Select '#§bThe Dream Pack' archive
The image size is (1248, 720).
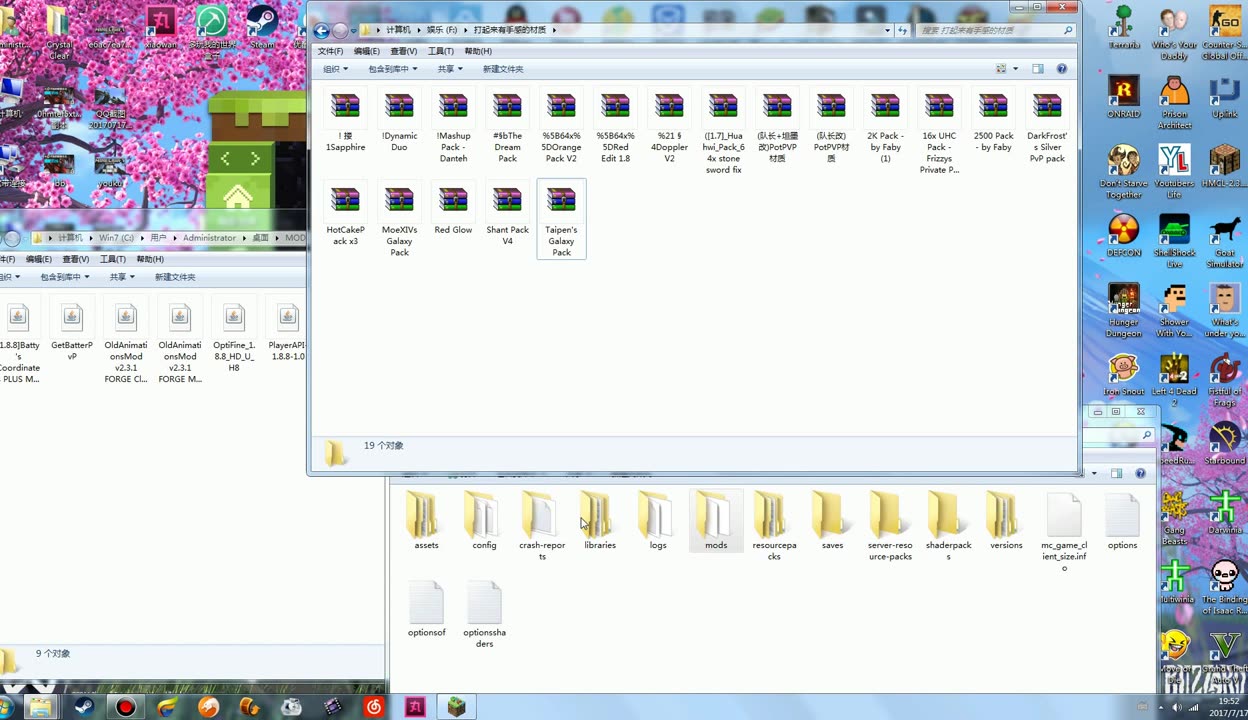tap(507, 126)
